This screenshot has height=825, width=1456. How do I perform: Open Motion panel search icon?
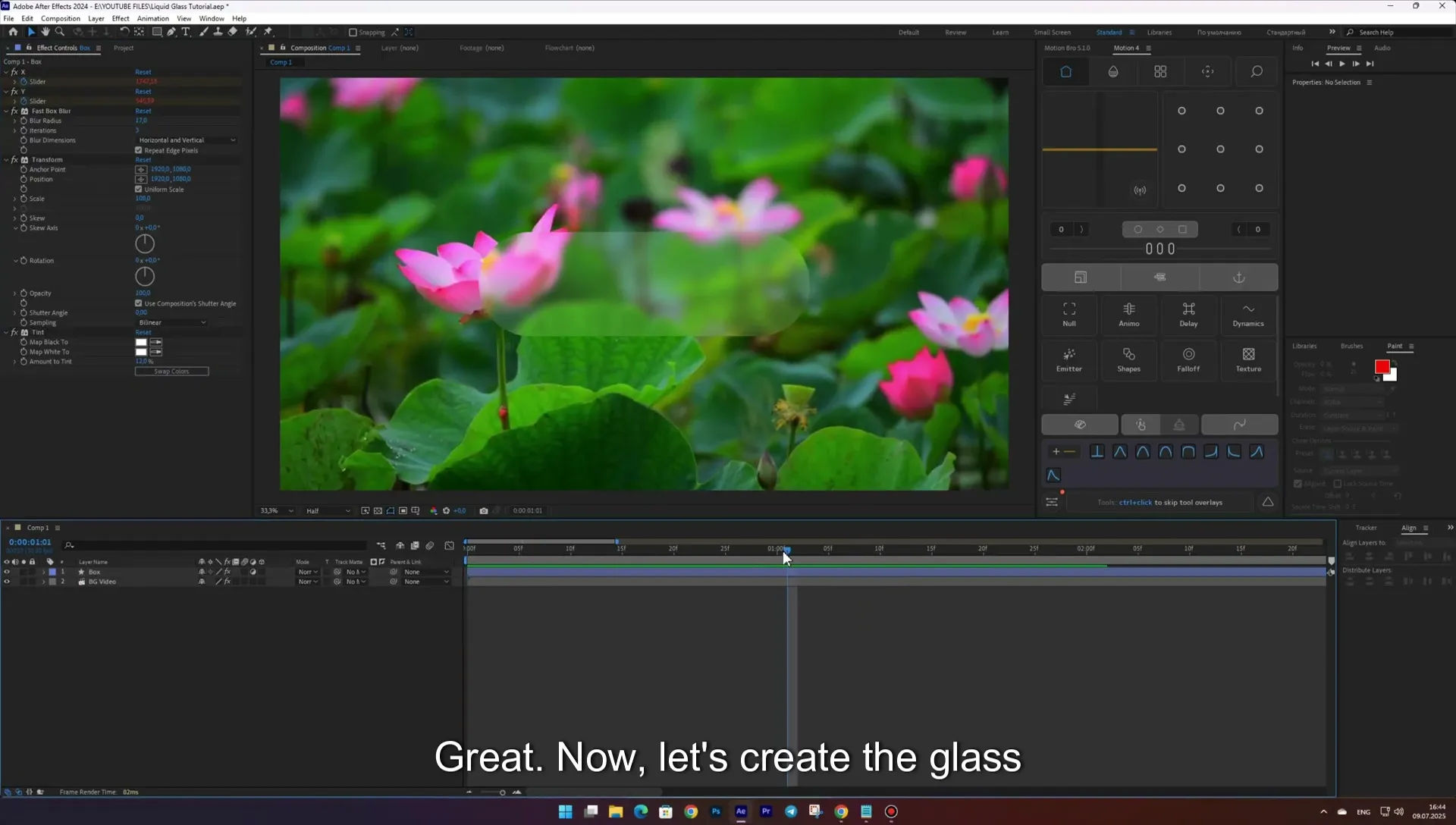(1257, 71)
